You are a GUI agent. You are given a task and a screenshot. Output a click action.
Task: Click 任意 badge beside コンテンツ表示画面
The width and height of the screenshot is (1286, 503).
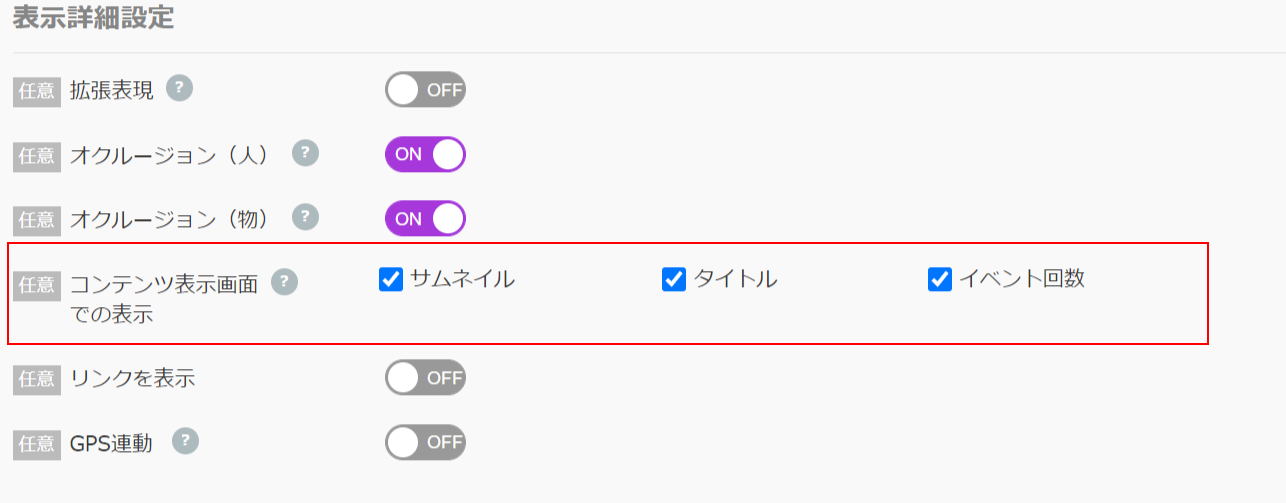pyautogui.click(x=37, y=285)
